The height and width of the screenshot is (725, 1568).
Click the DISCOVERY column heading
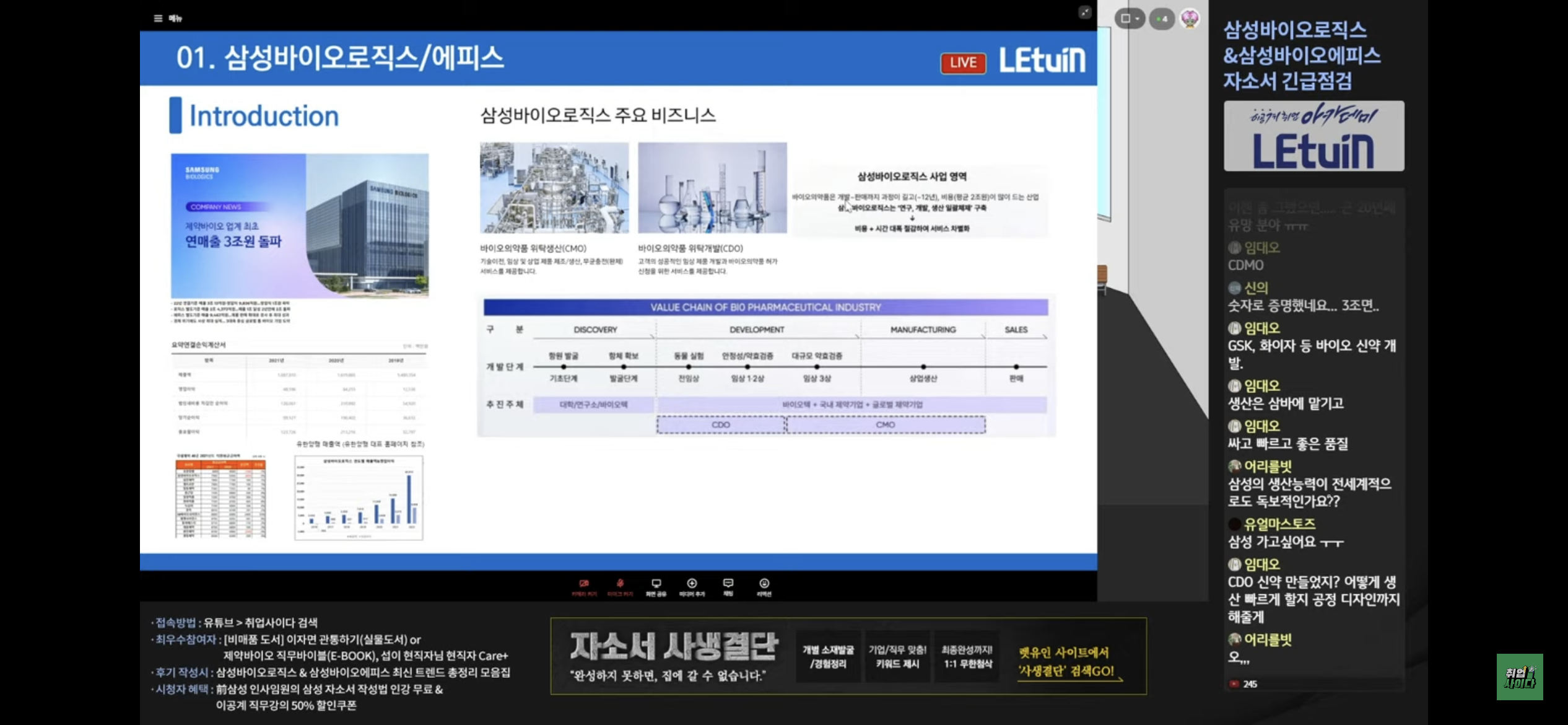click(x=595, y=330)
